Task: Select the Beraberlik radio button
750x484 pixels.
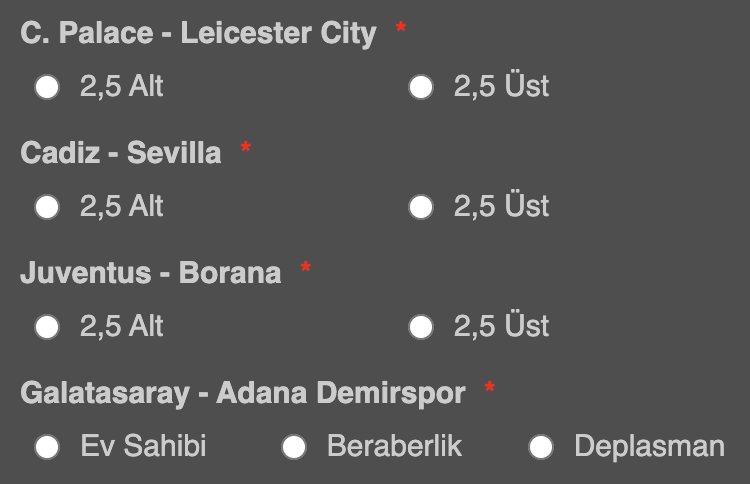Action: pyautogui.click(x=294, y=447)
